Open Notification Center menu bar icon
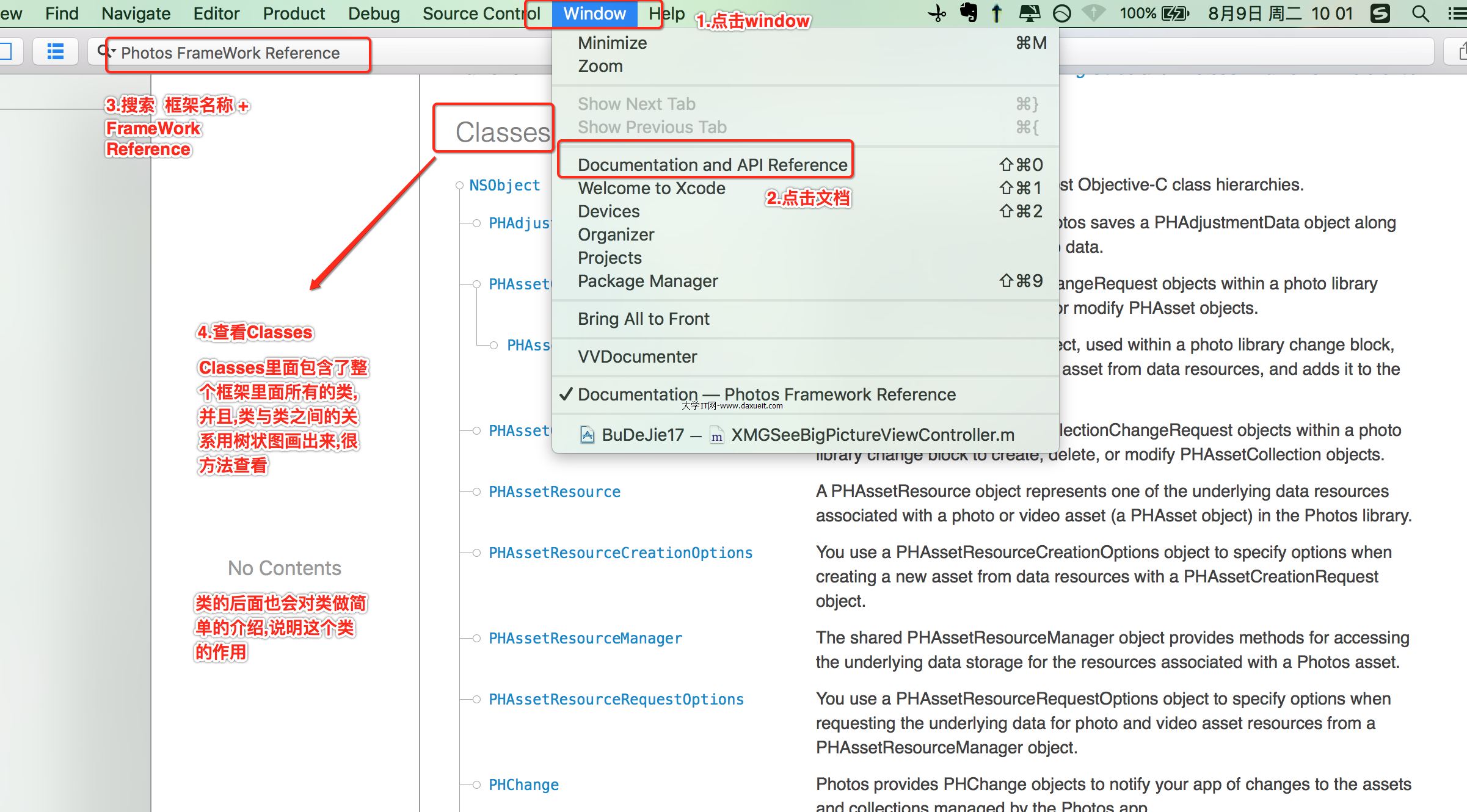Image resolution: width=1467 pixels, height=812 pixels. coord(1457,13)
